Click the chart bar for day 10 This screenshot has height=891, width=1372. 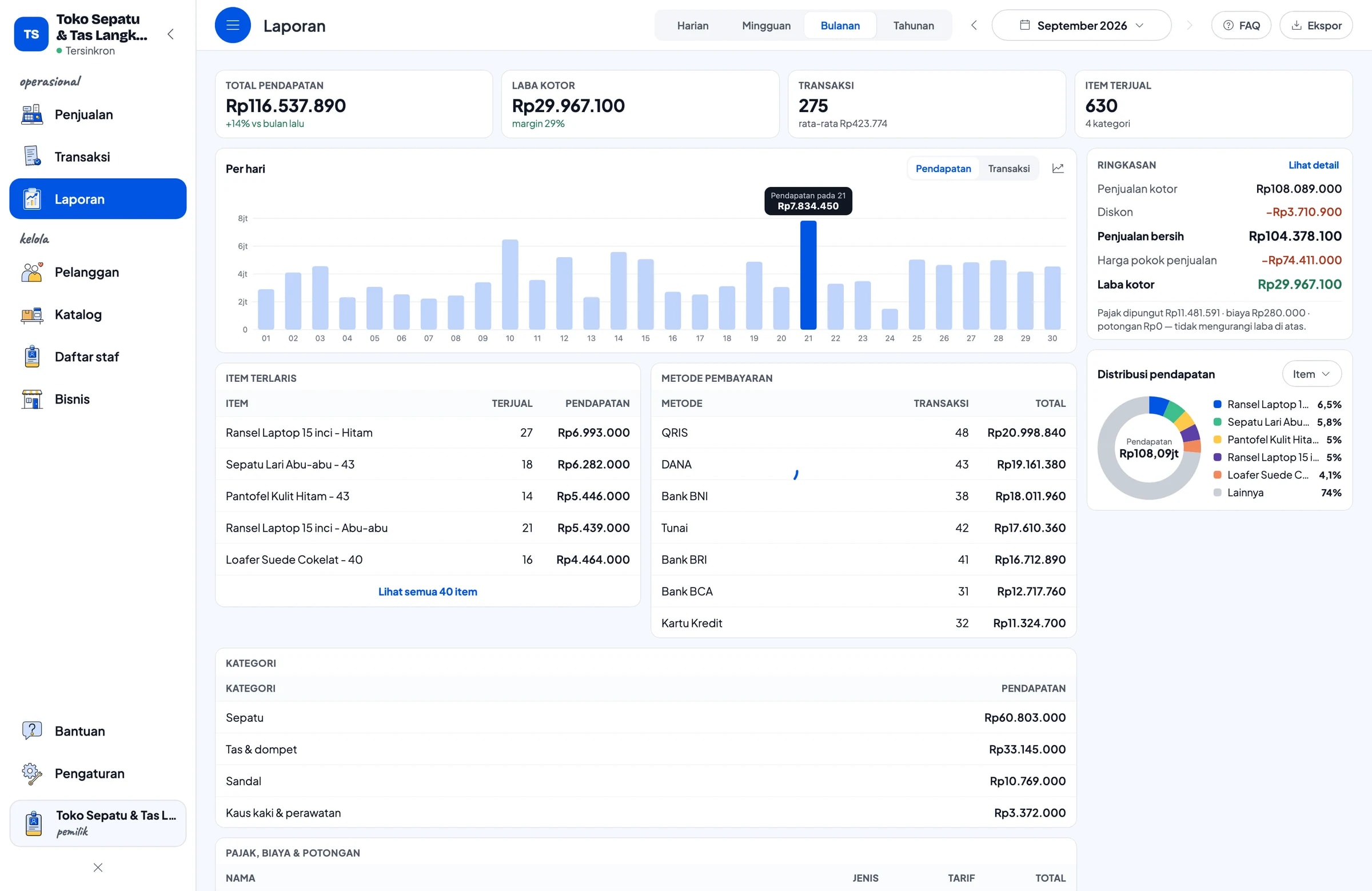509,284
